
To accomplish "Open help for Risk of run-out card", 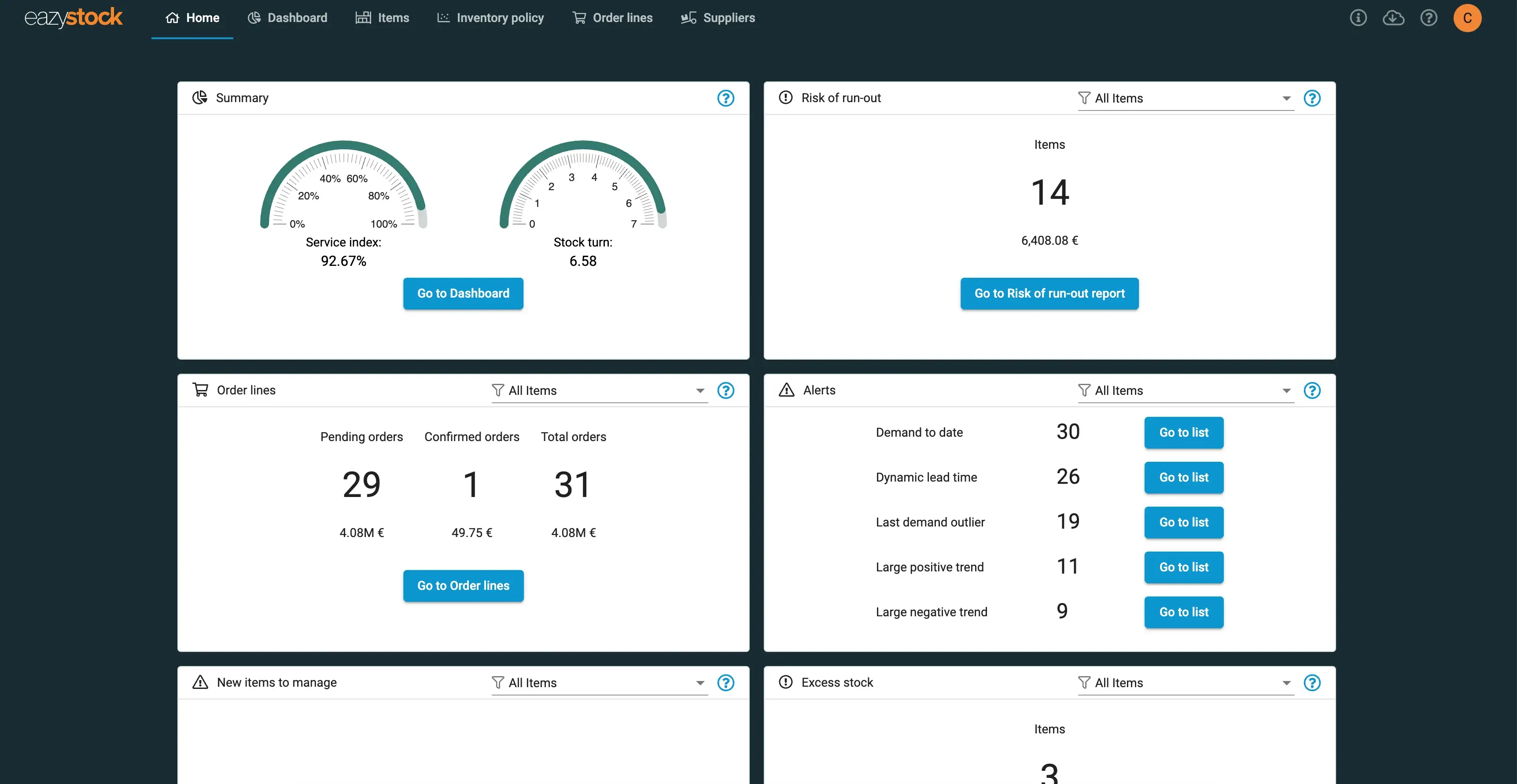I will pos(1312,98).
